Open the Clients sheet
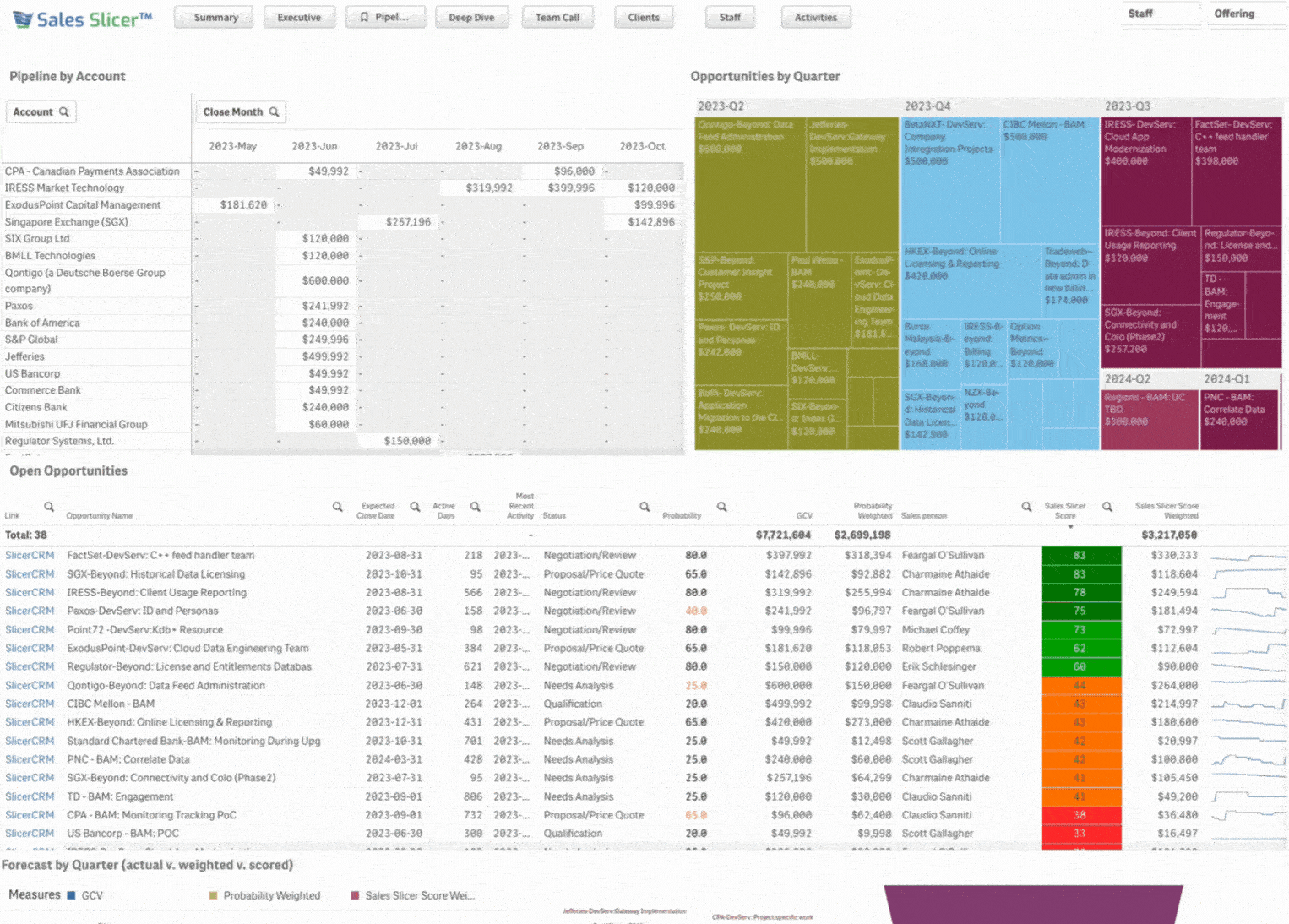 tap(644, 17)
